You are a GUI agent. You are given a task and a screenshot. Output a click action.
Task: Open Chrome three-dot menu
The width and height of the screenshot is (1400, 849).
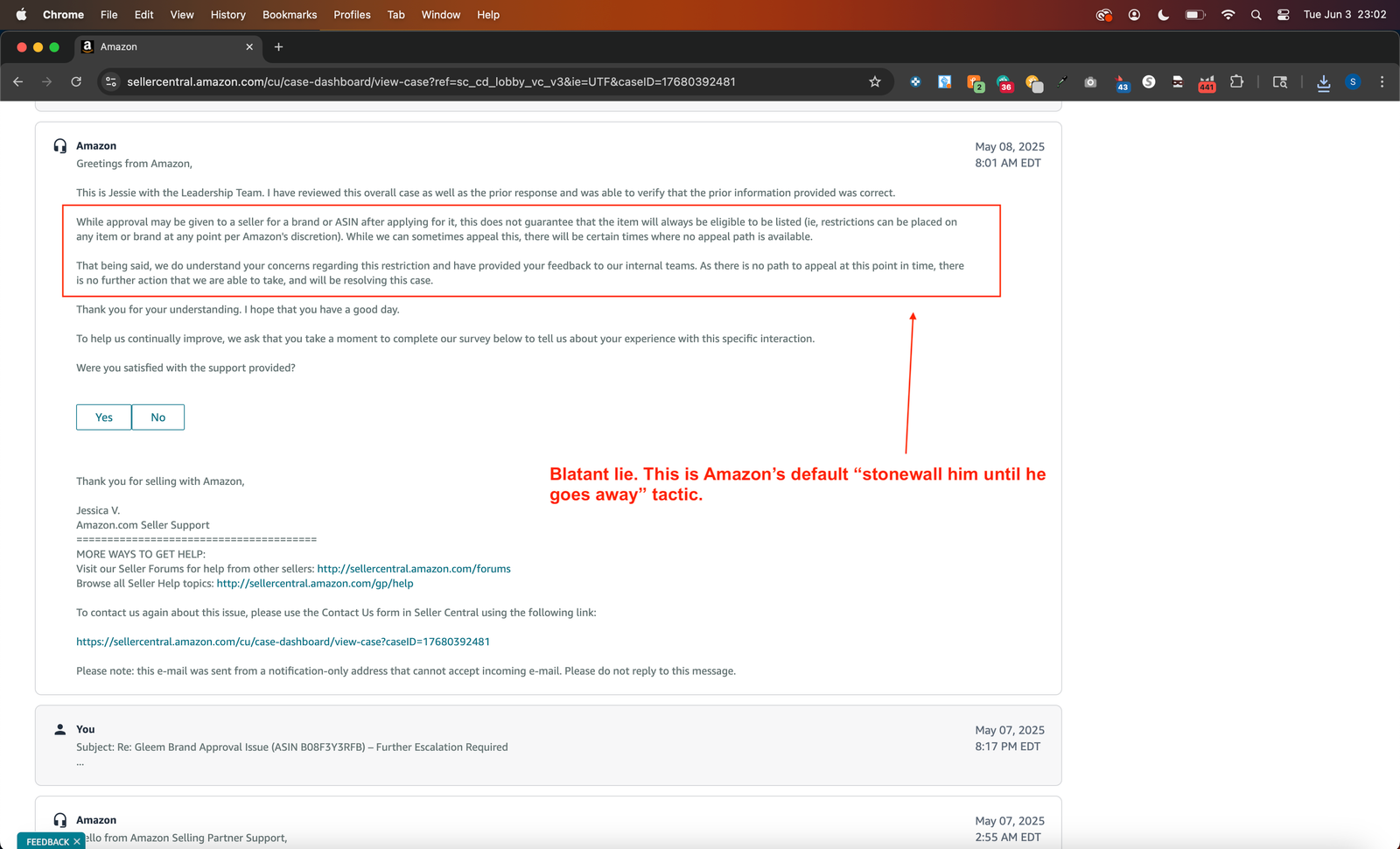(1382, 81)
